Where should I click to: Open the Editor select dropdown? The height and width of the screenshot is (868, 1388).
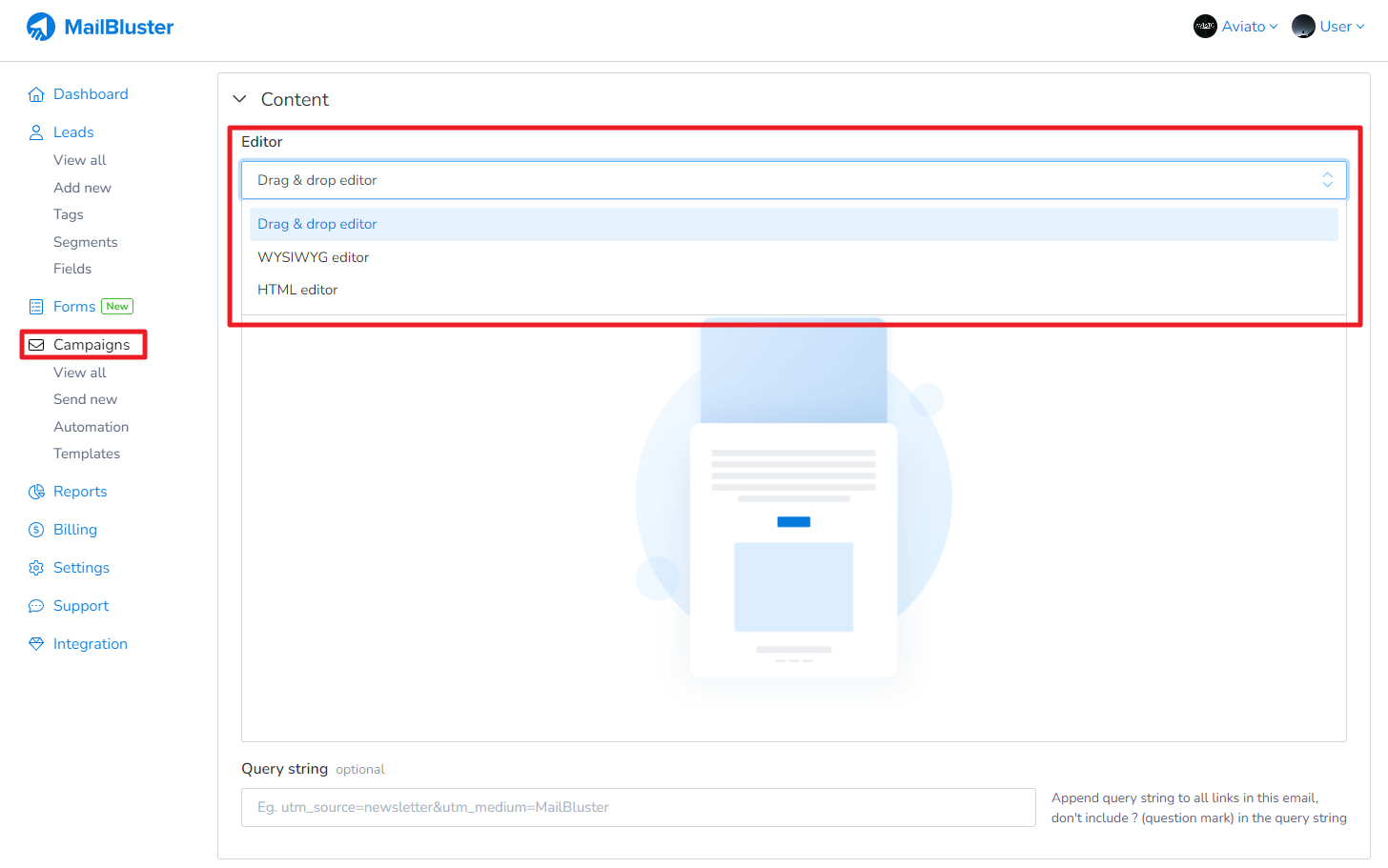(x=793, y=180)
